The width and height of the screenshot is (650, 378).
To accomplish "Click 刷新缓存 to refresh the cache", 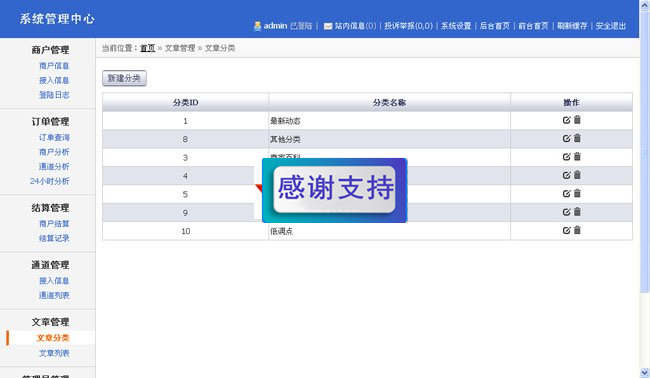I will click(572, 26).
